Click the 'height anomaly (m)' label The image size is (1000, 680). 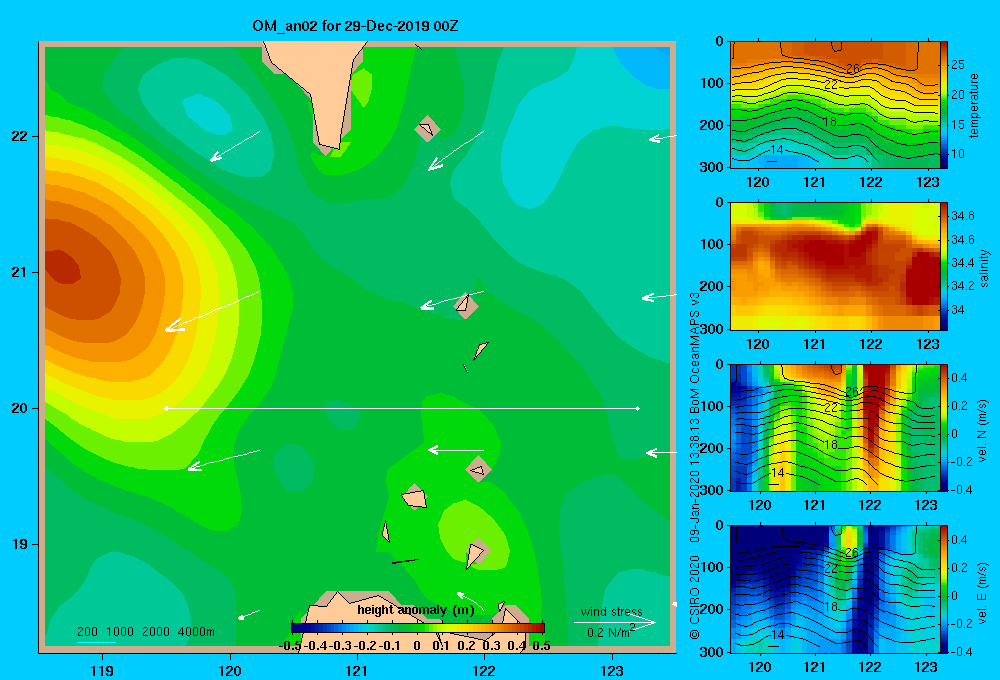(x=416, y=610)
